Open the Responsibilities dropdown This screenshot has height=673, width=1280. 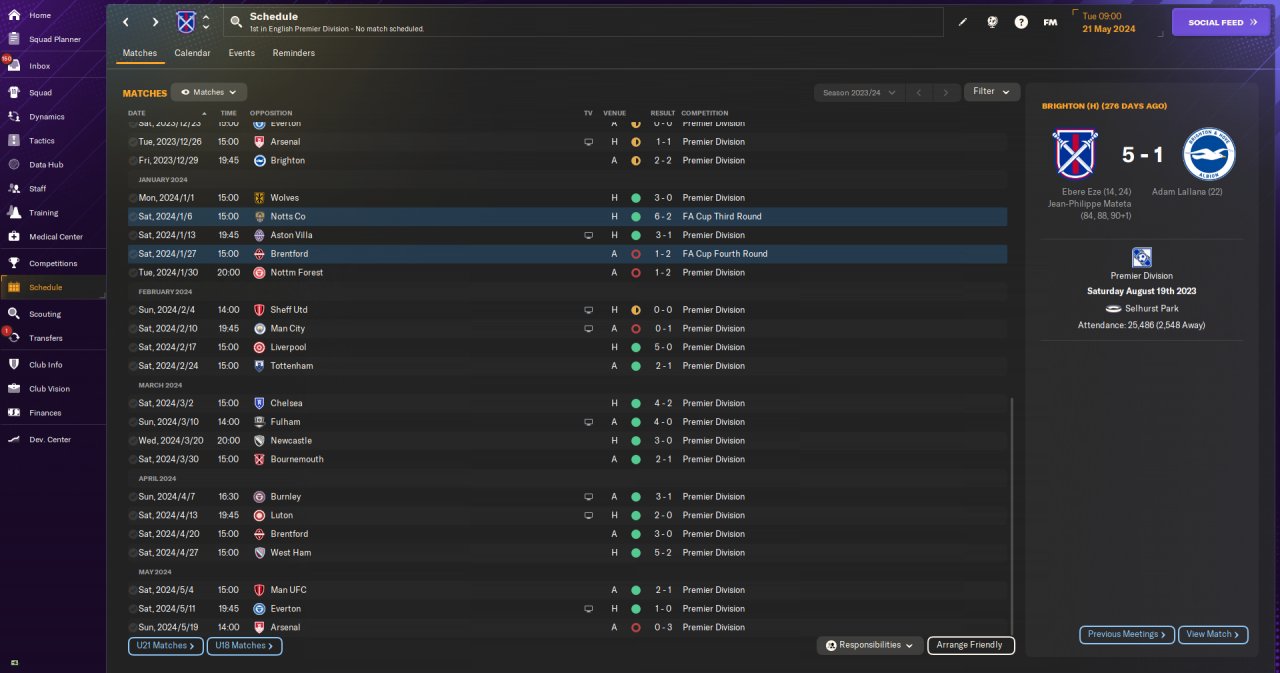coord(869,646)
